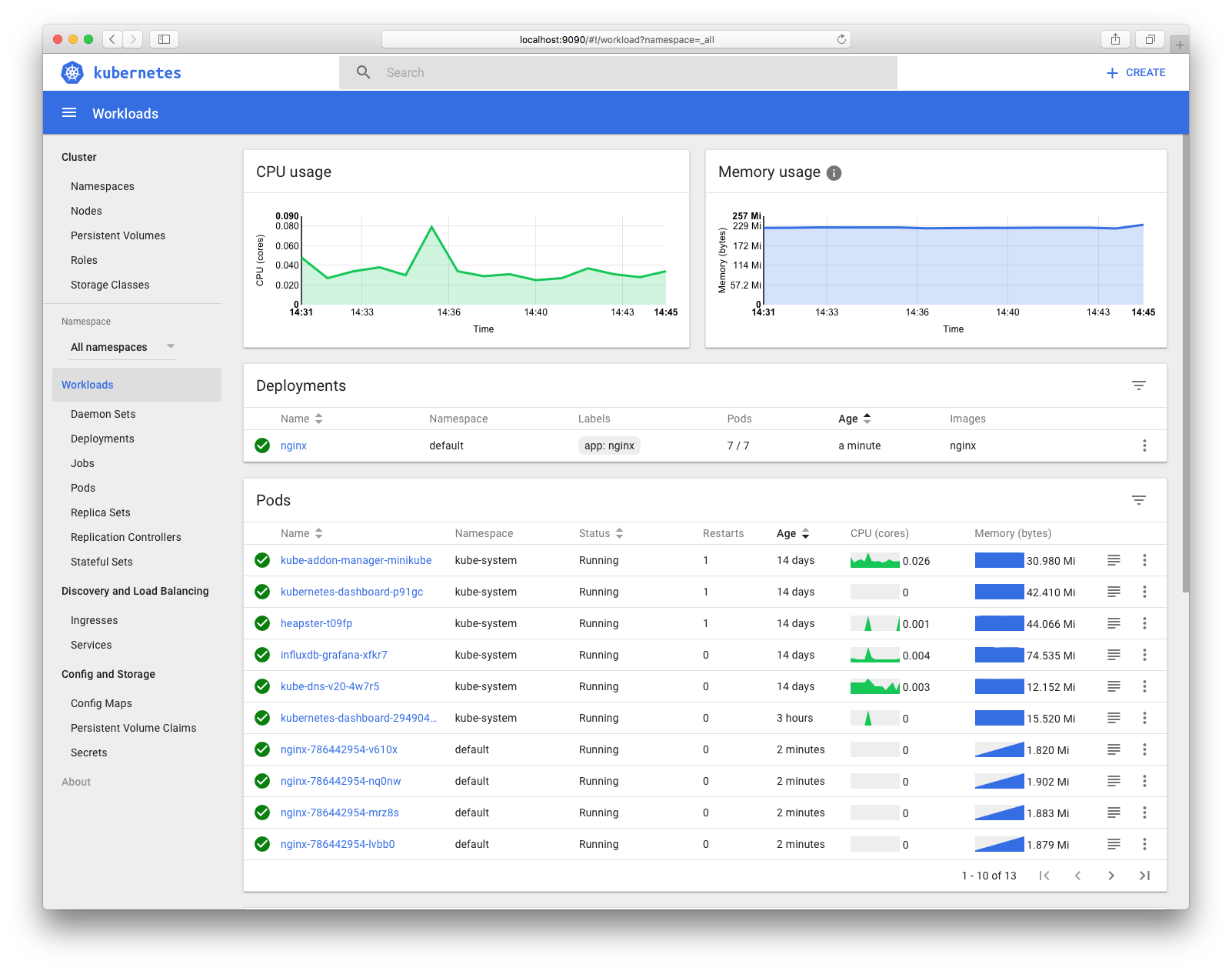View logs for kubernetes-dashboard-p91gc pod

click(x=1114, y=592)
